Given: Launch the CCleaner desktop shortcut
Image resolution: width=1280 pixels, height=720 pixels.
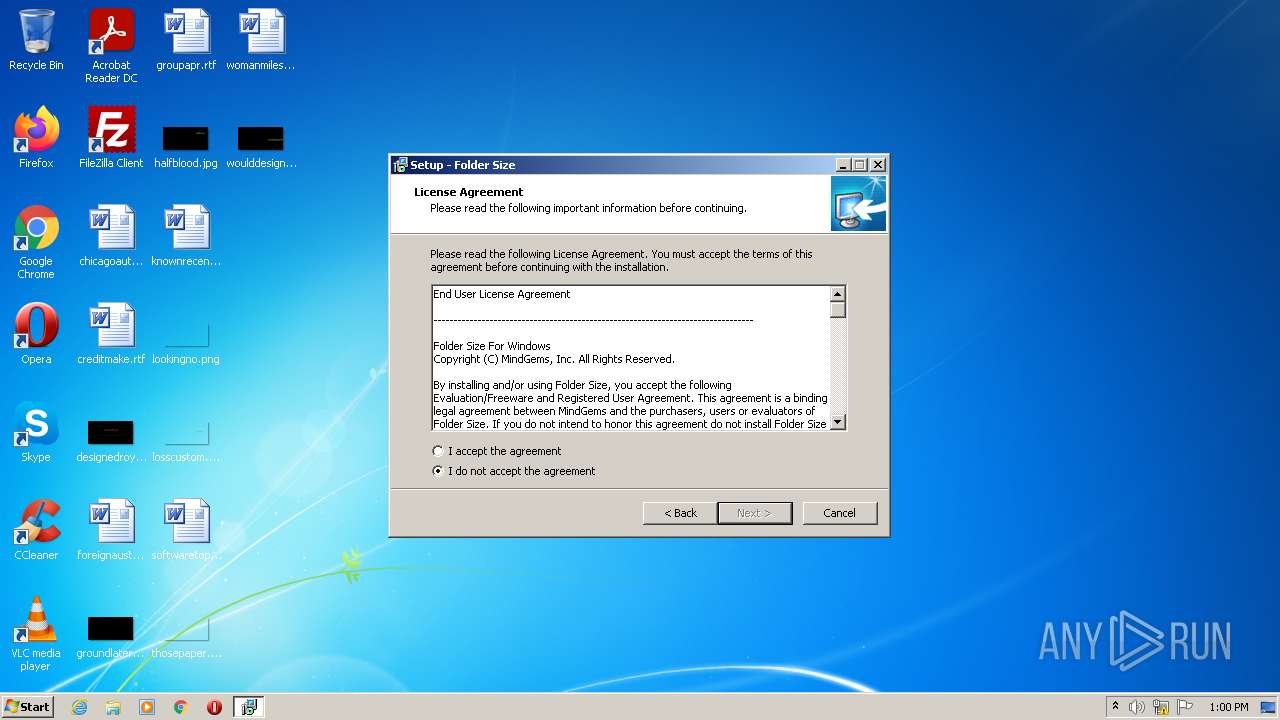Looking at the screenshot, I should click(36, 530).
